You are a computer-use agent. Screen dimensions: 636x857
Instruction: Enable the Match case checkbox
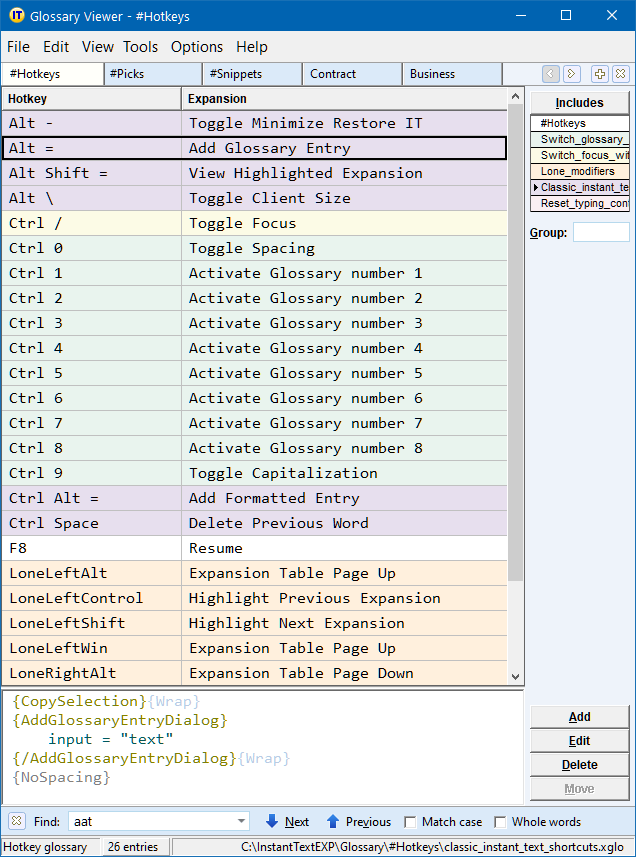[x=410, y=821]
